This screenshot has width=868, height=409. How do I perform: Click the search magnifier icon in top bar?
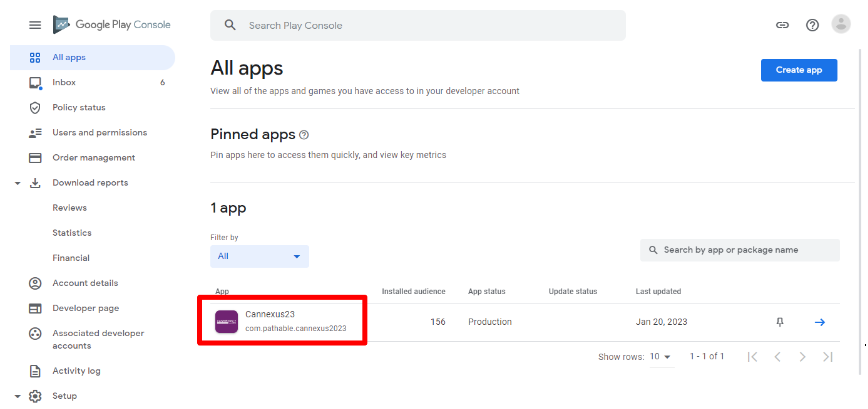click(x=230, y=25)
